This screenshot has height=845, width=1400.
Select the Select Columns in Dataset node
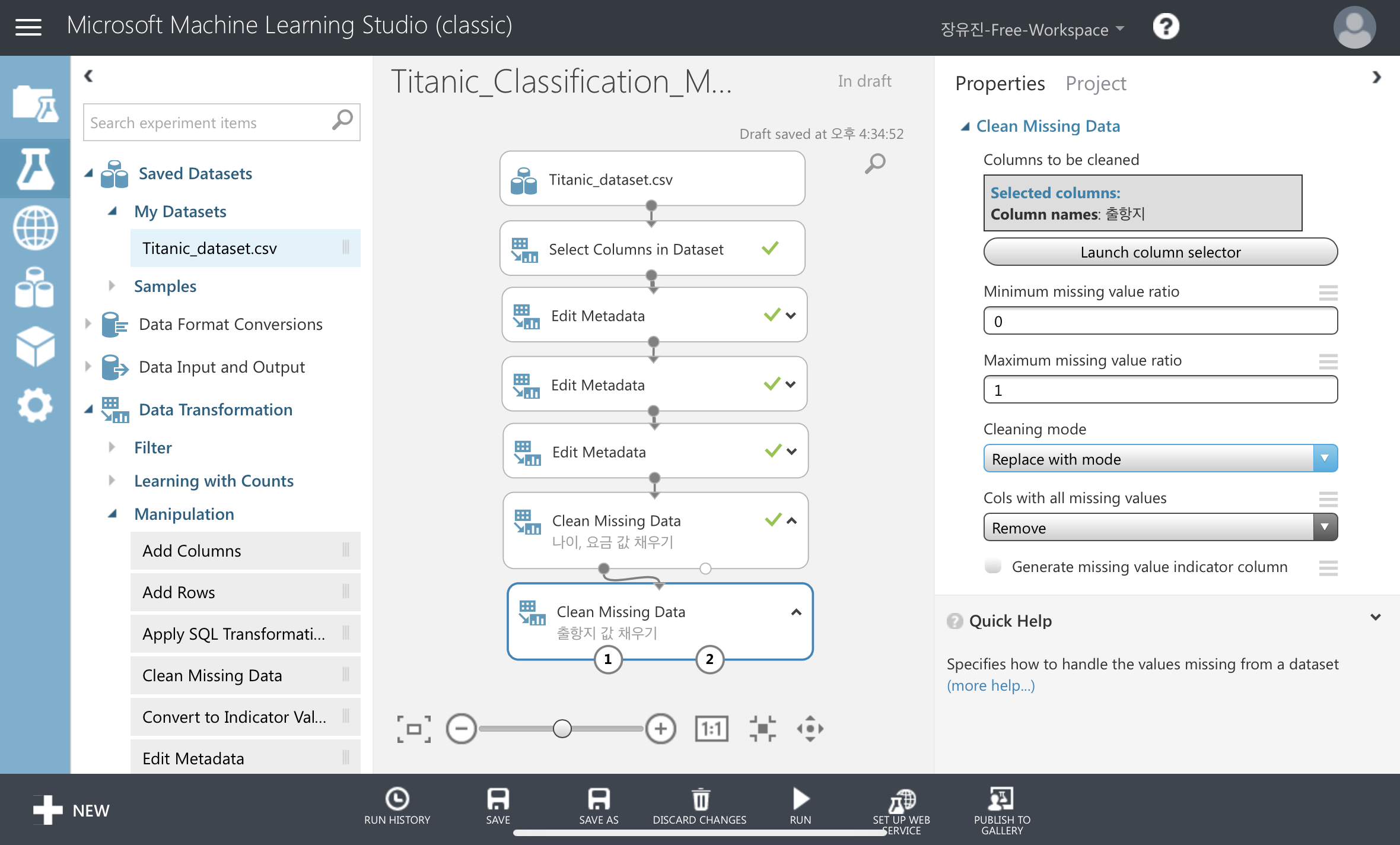pyautogui.click(x=652, y=249)
